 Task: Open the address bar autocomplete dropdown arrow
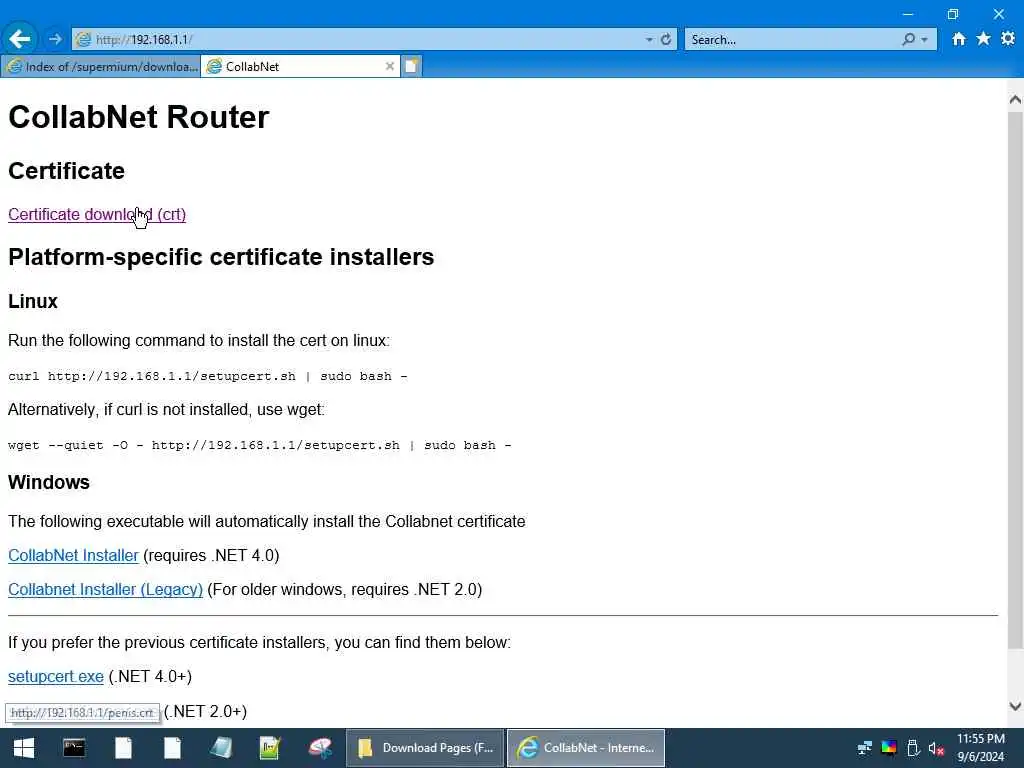(648, 40)
